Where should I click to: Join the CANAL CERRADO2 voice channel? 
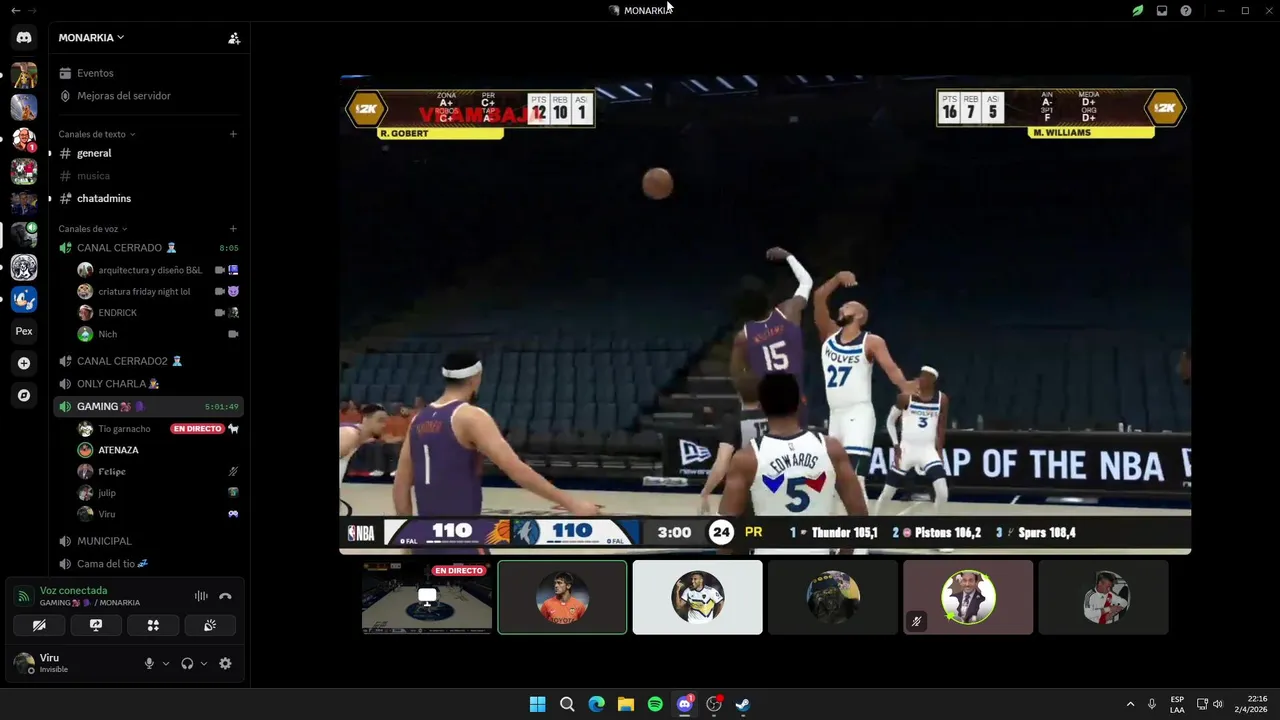[148, 361]
